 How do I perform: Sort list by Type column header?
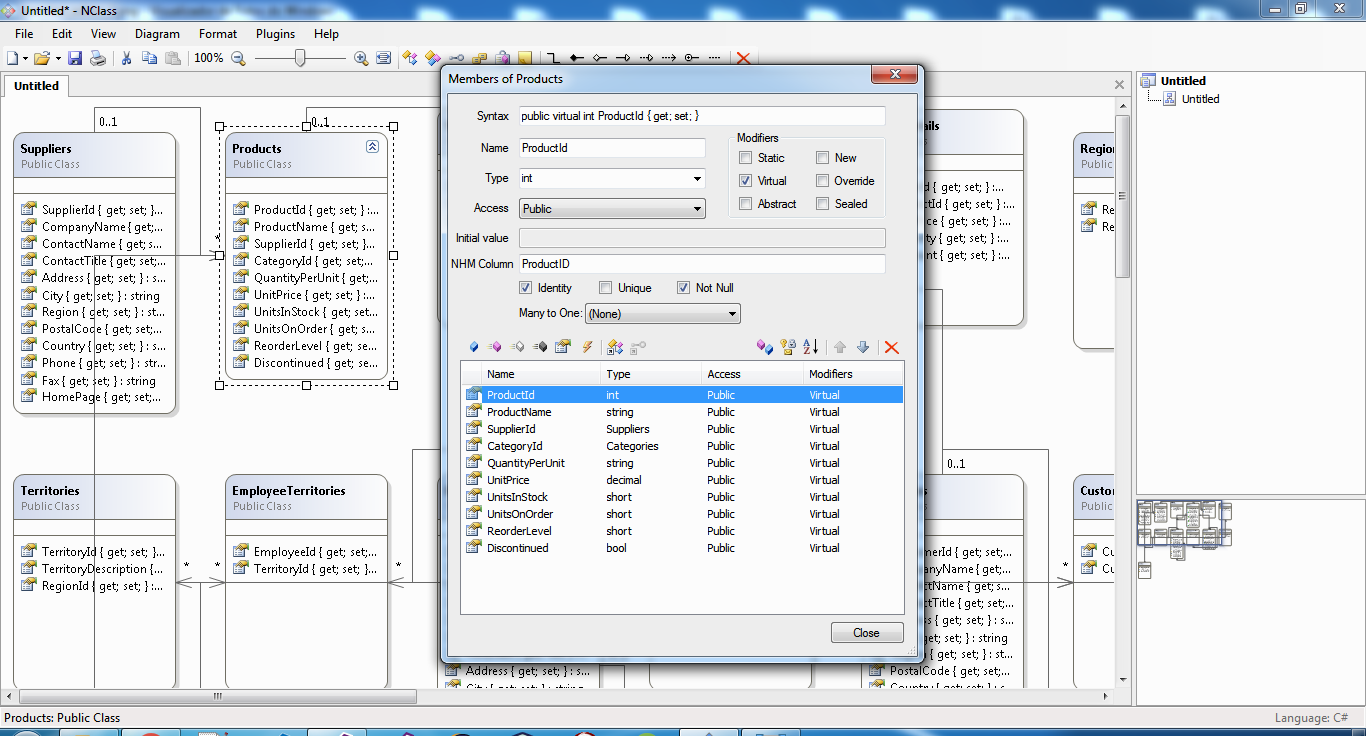click(652, 374)
